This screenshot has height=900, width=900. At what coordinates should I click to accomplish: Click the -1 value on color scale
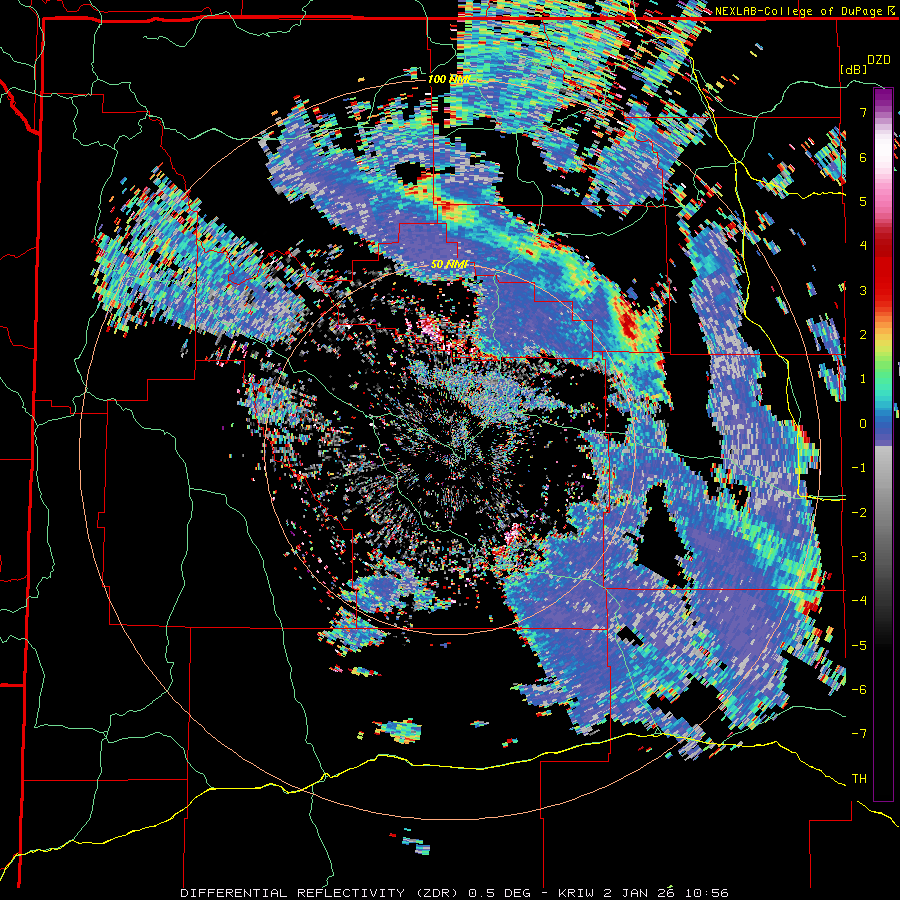pyautogui.click(x=859, y=468)
